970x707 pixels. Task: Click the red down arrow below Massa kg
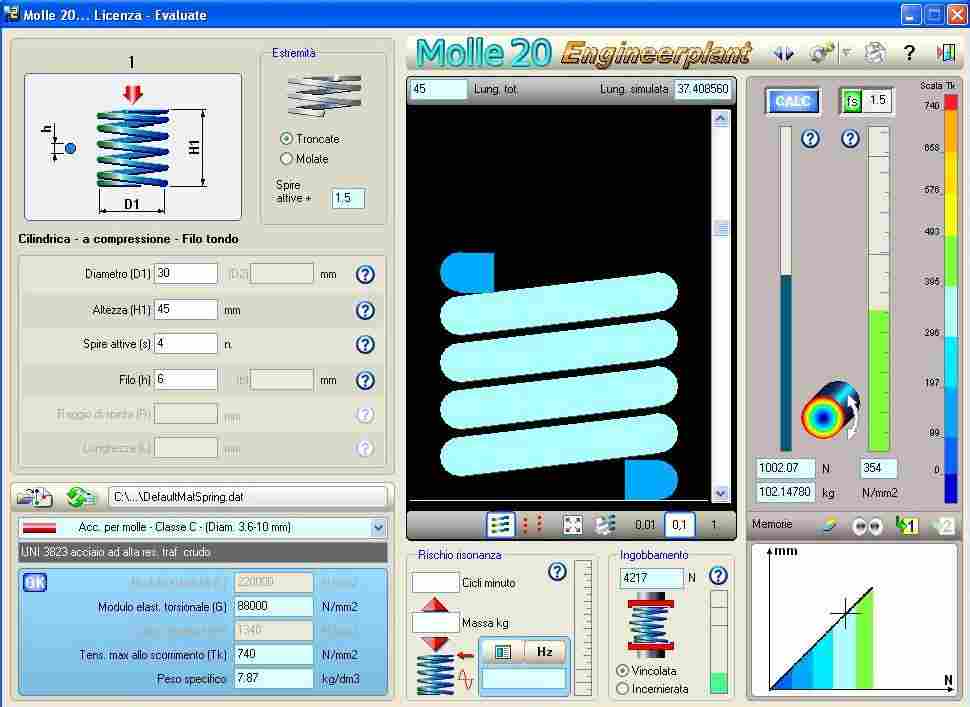click(436, 643)
